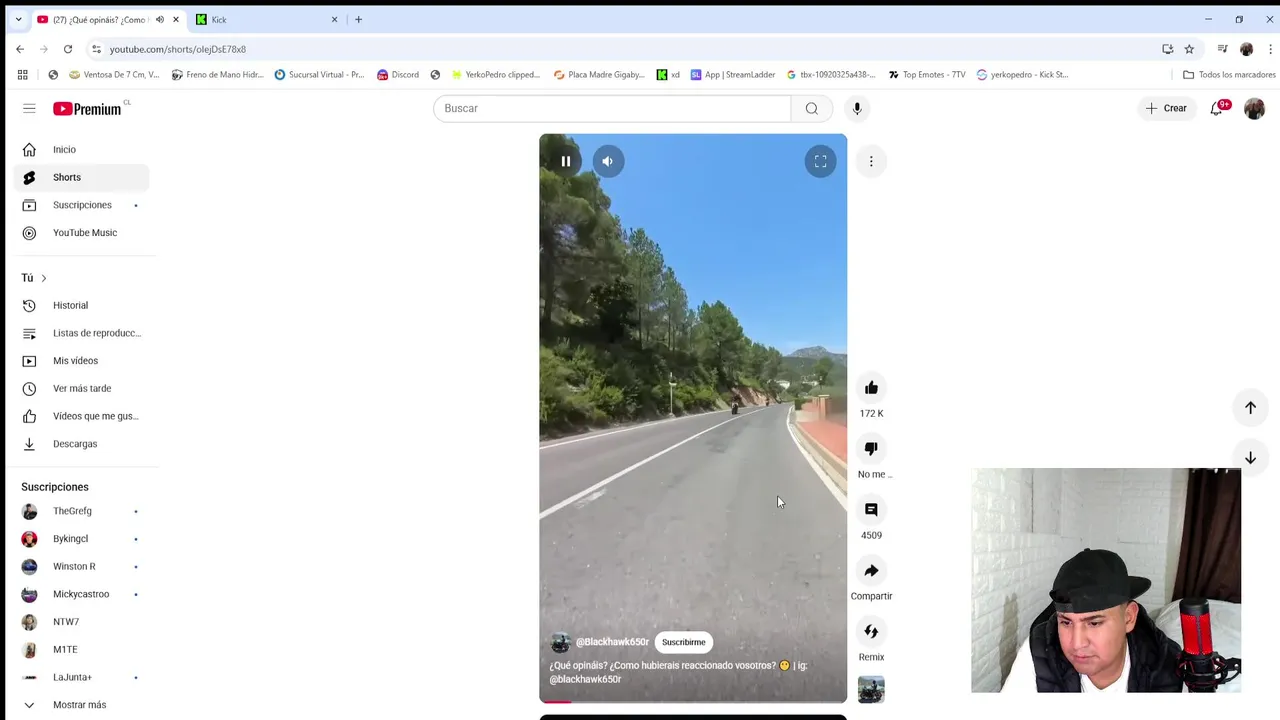Open Mis vídeos in the sidebar
This screenshot has width=1280, height=720.
point(82,361)
